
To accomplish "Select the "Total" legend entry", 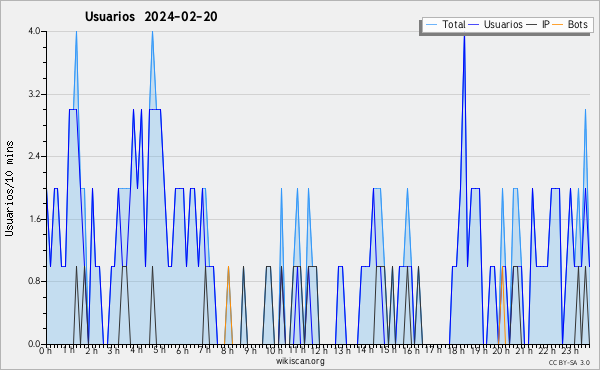I will [x=454, y=24].
